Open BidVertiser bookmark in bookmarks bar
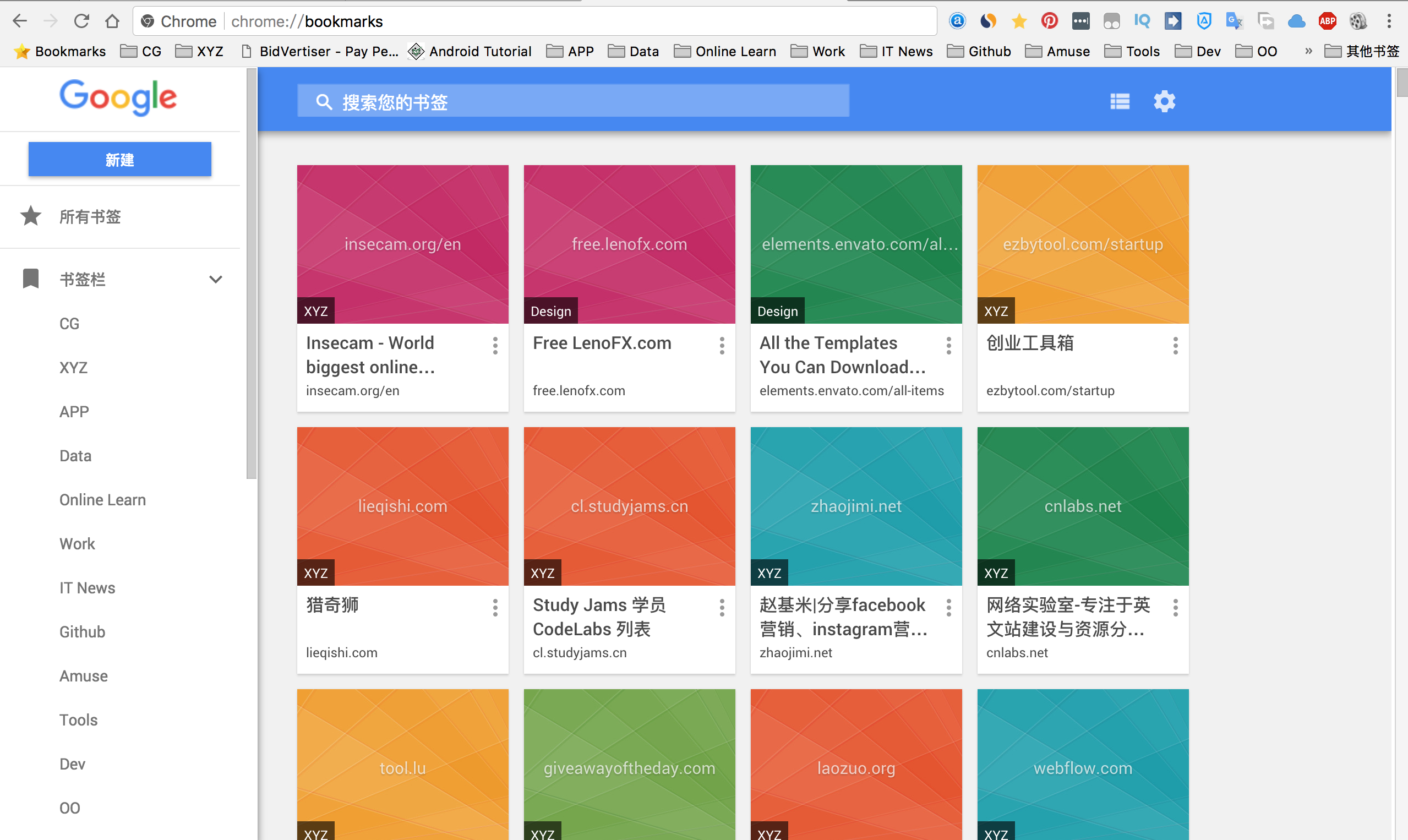 click(320, 51)
